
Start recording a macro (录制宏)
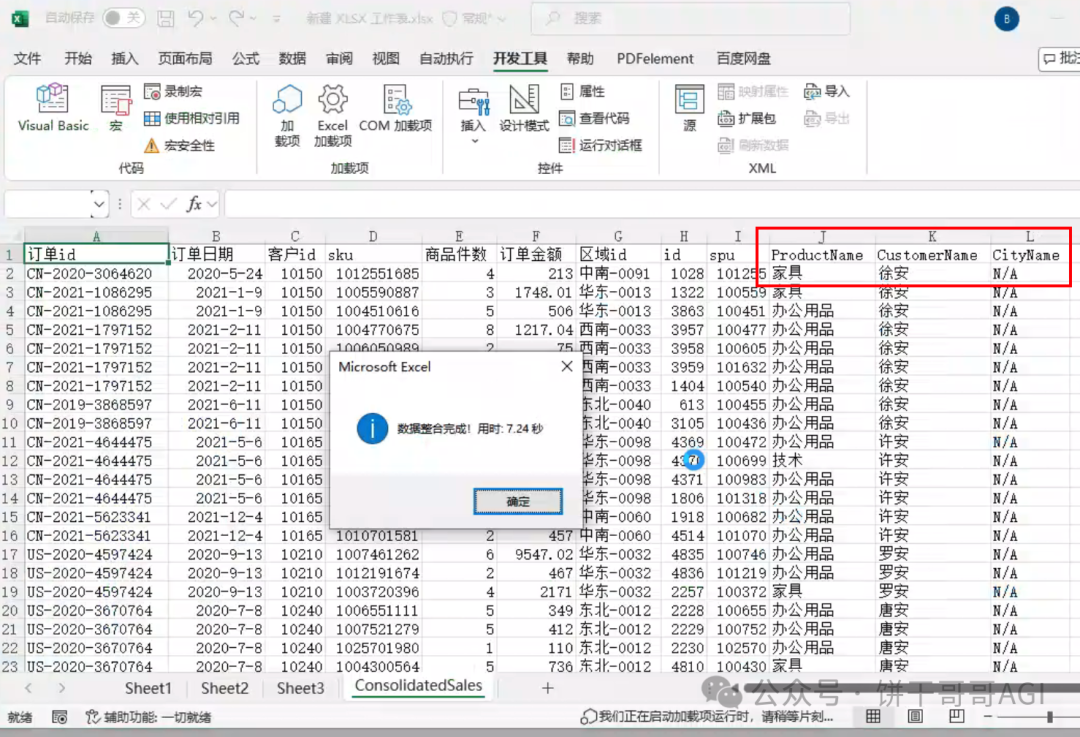pos(173,91)
